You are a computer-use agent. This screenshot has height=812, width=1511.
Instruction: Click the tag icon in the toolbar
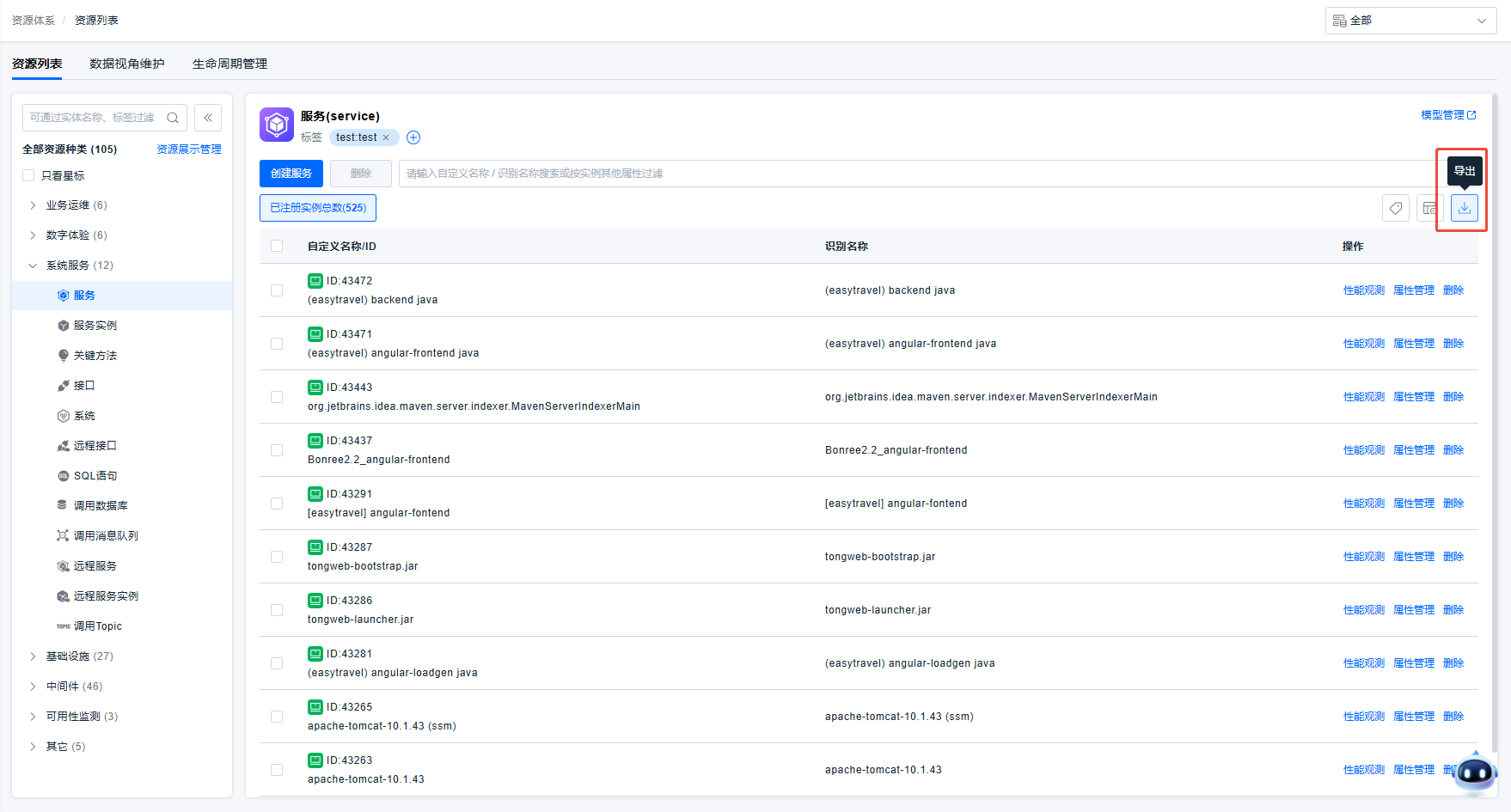click(x=1396, y=208)
